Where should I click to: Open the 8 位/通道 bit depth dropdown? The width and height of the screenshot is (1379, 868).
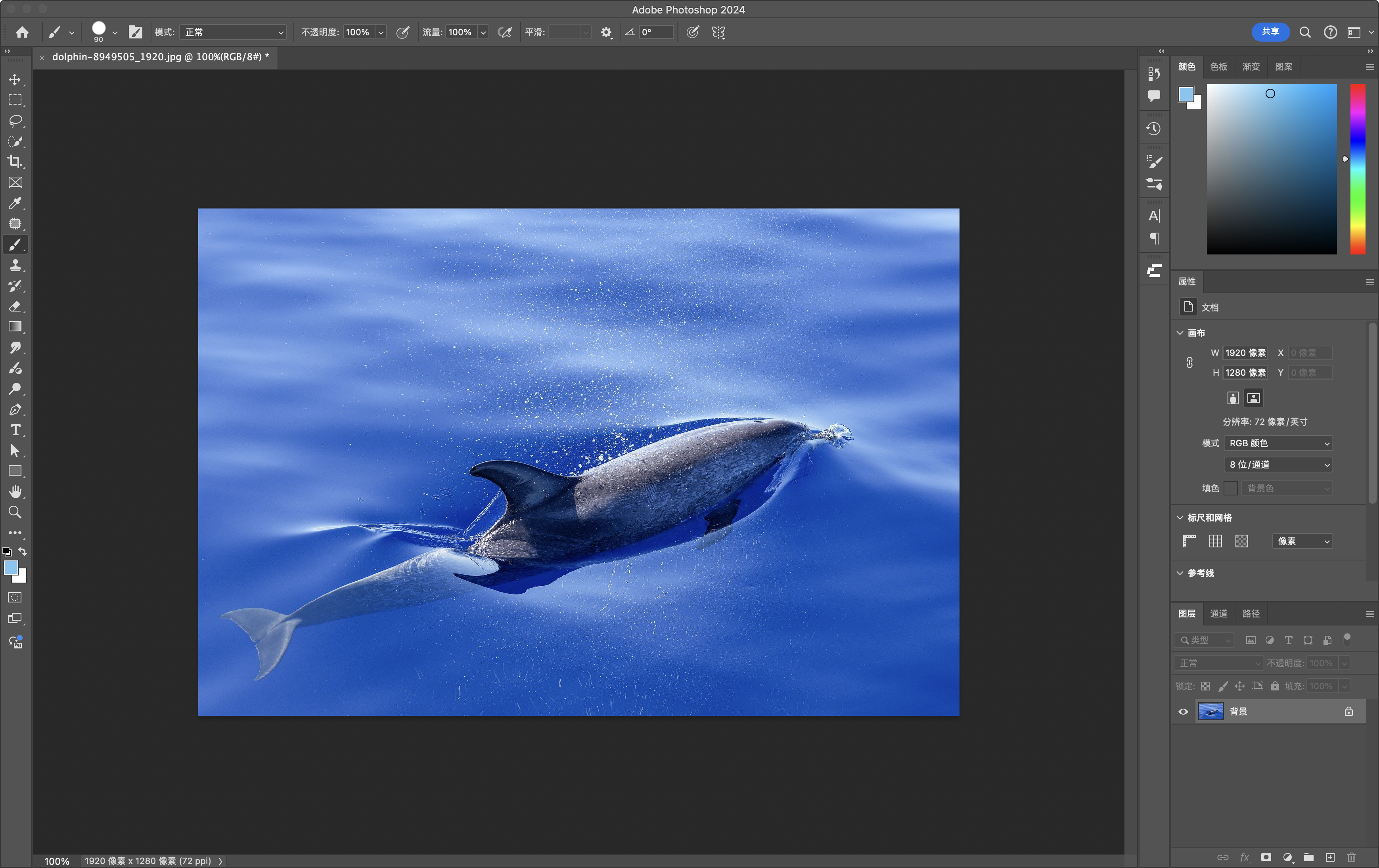click(x=1277, y=465)
